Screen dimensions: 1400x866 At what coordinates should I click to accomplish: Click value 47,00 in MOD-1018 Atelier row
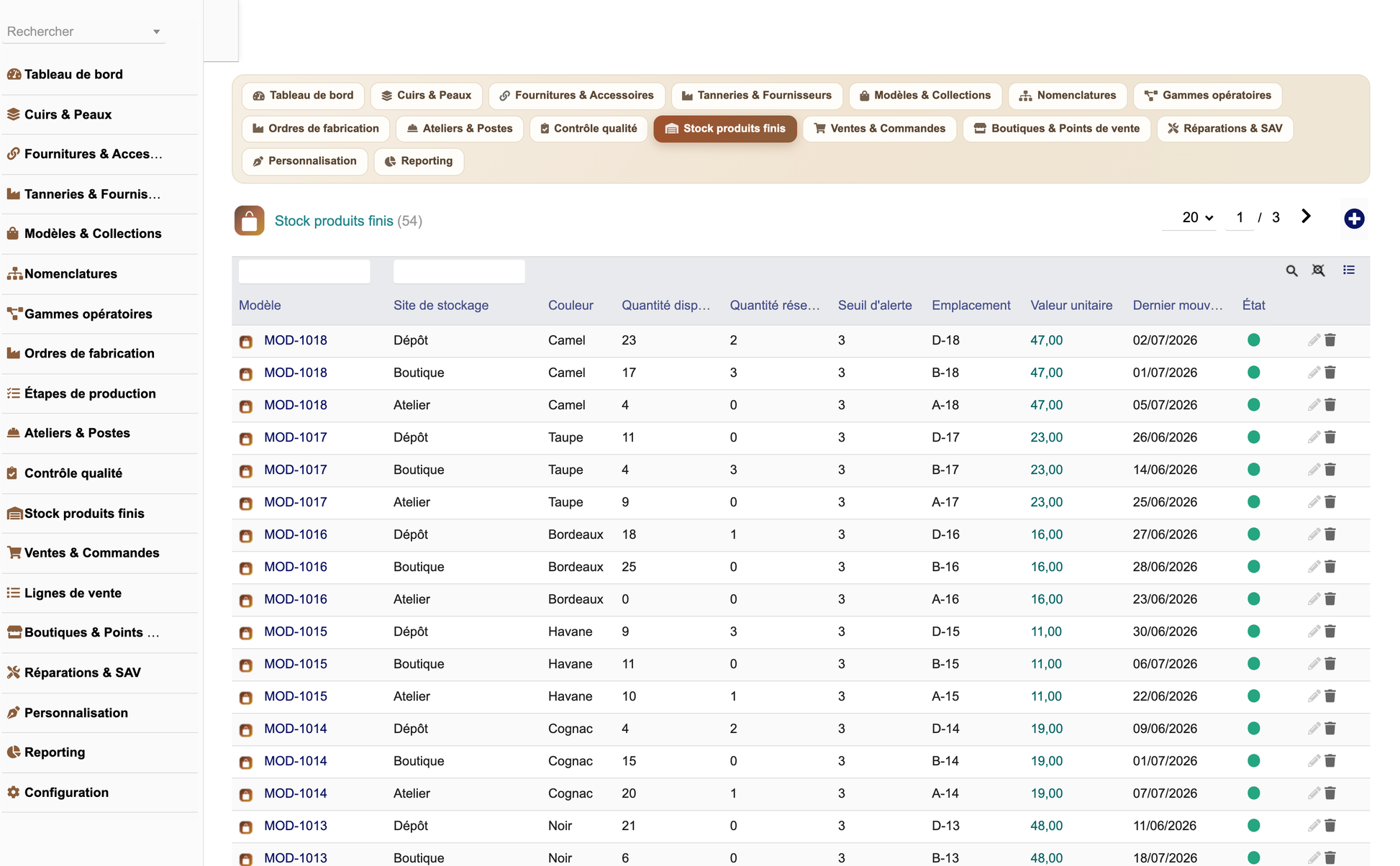(1046, 405)
